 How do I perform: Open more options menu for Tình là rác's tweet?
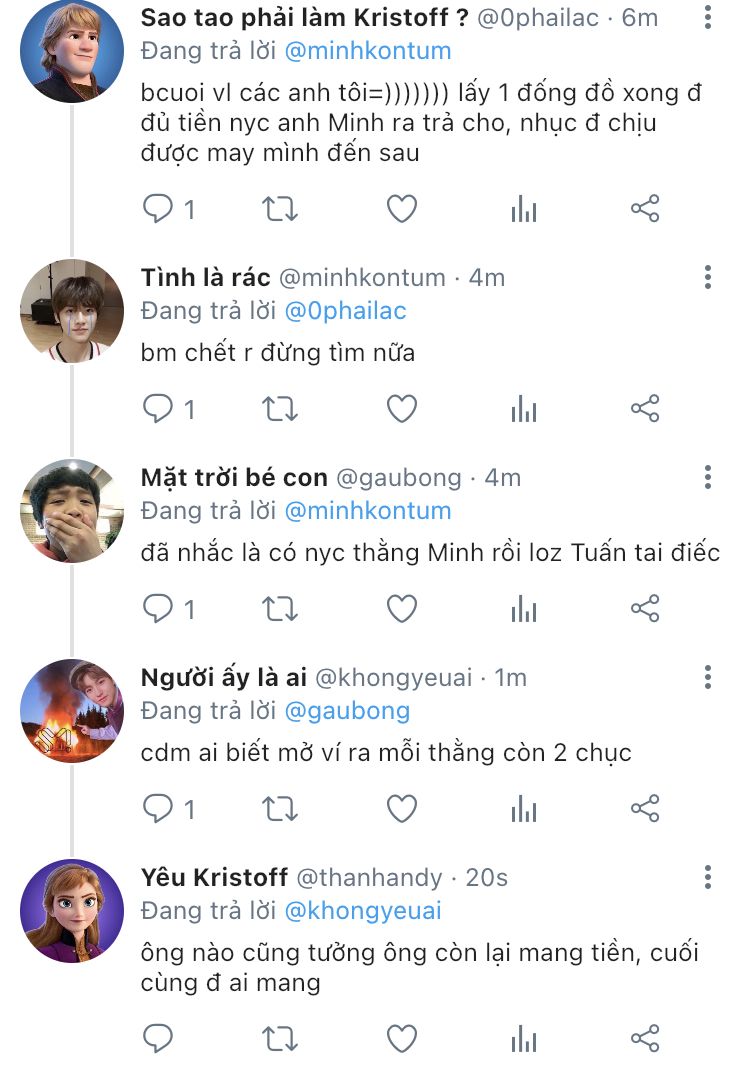(708, 278)
